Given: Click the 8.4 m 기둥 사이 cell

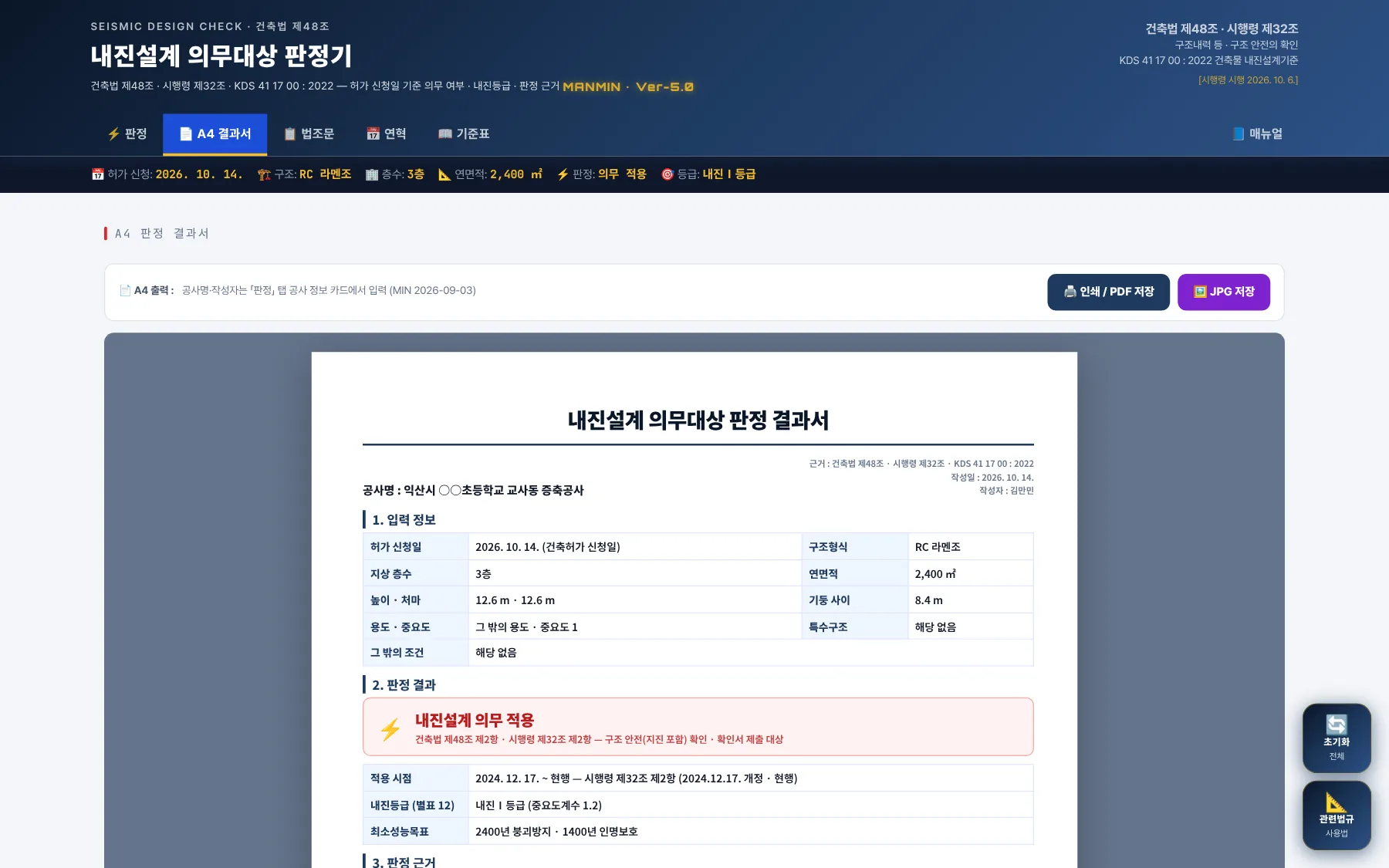Looking at the screenshot, I should click(971, 600).
